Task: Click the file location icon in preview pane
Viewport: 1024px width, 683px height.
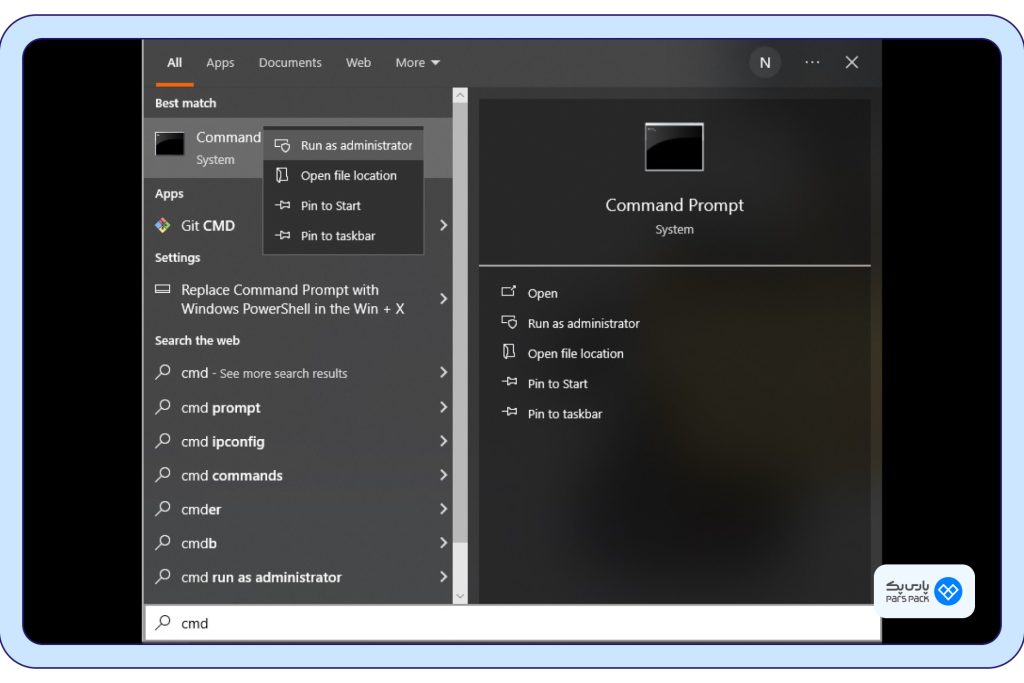Action: tap(509, 352)
